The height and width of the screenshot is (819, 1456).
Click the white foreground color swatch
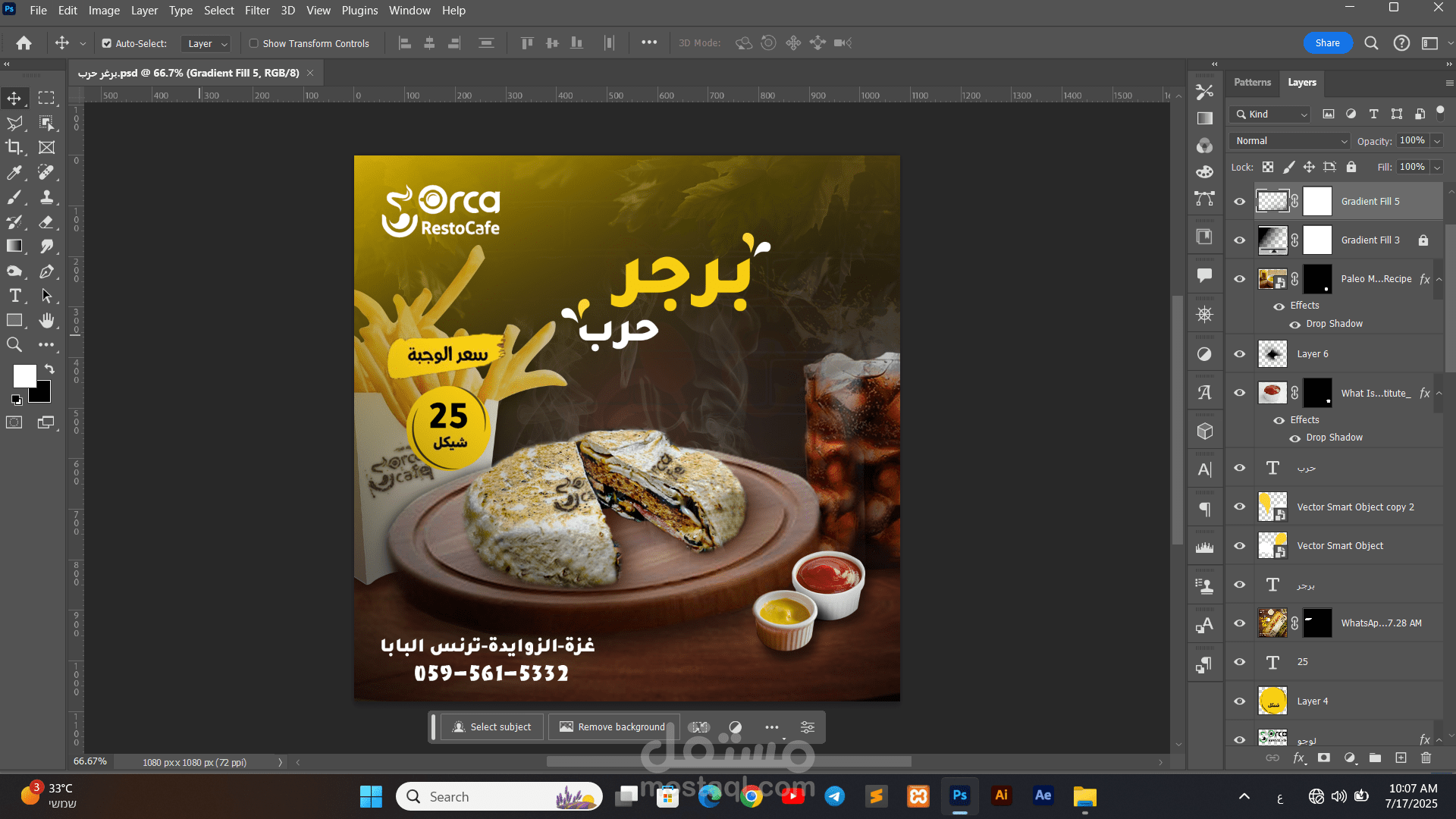pos(24,376)
